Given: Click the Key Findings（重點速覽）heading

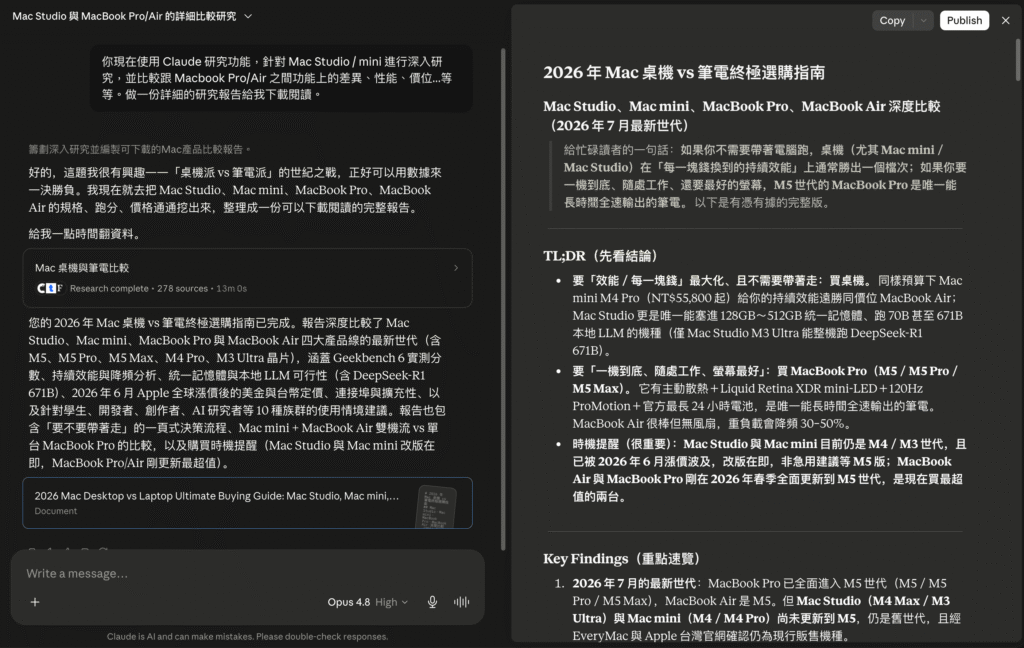Looking at the screenshot, I should [623, 559].
